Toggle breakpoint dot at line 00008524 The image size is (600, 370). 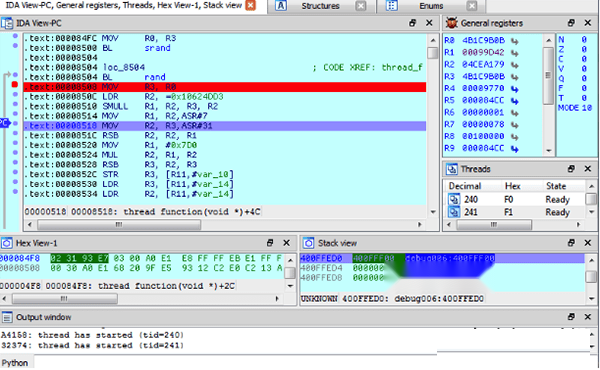(x=15, y=153)
